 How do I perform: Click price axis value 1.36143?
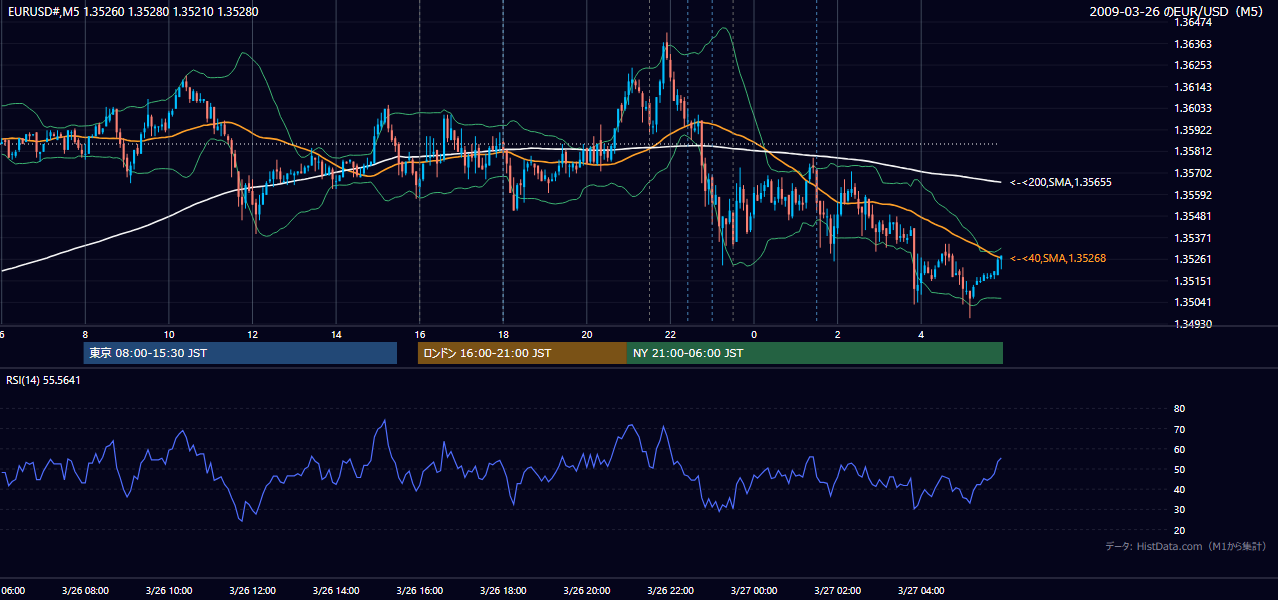pos(1192,87)
